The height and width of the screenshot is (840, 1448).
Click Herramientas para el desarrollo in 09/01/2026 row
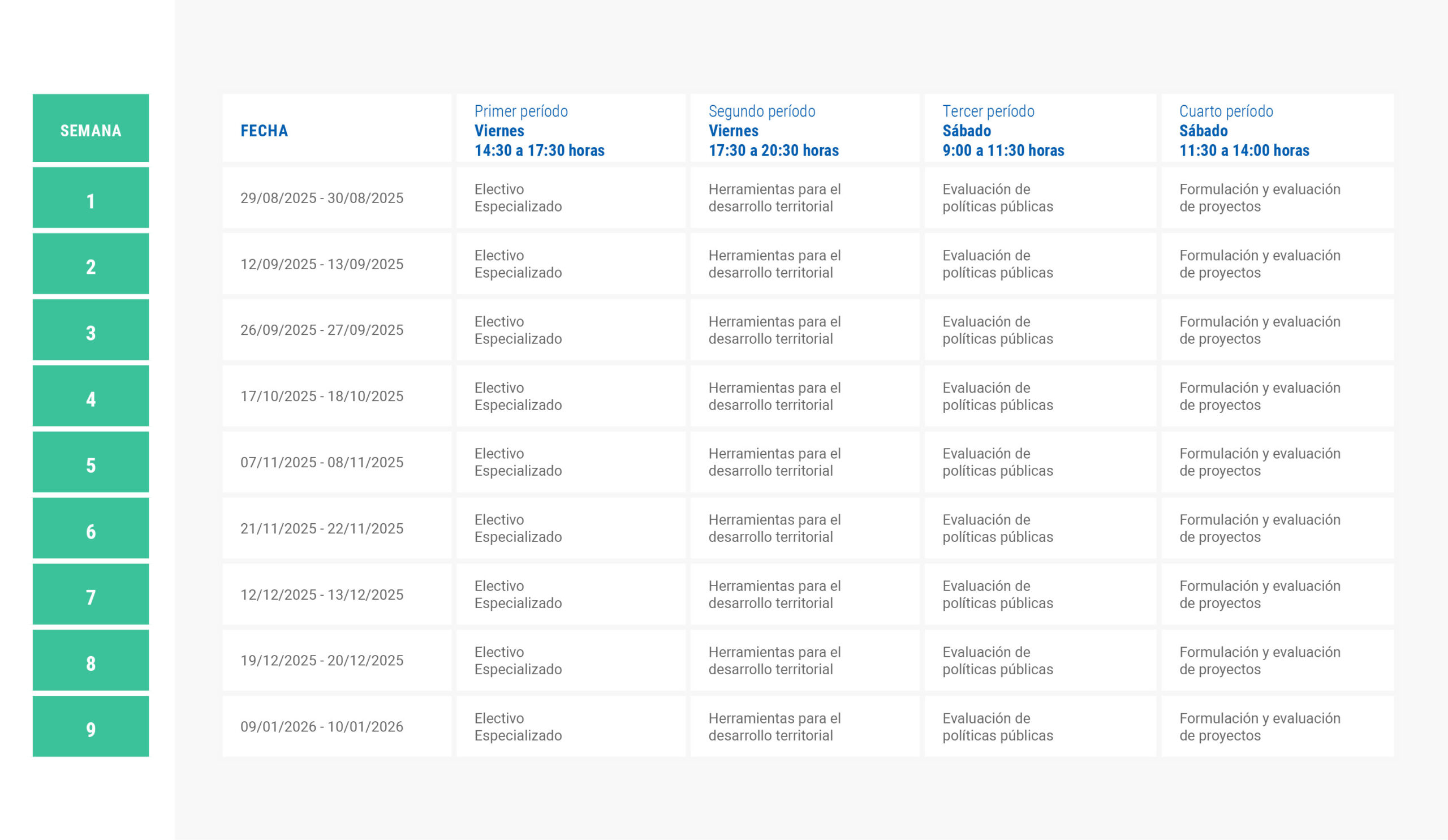pos(804,726)
